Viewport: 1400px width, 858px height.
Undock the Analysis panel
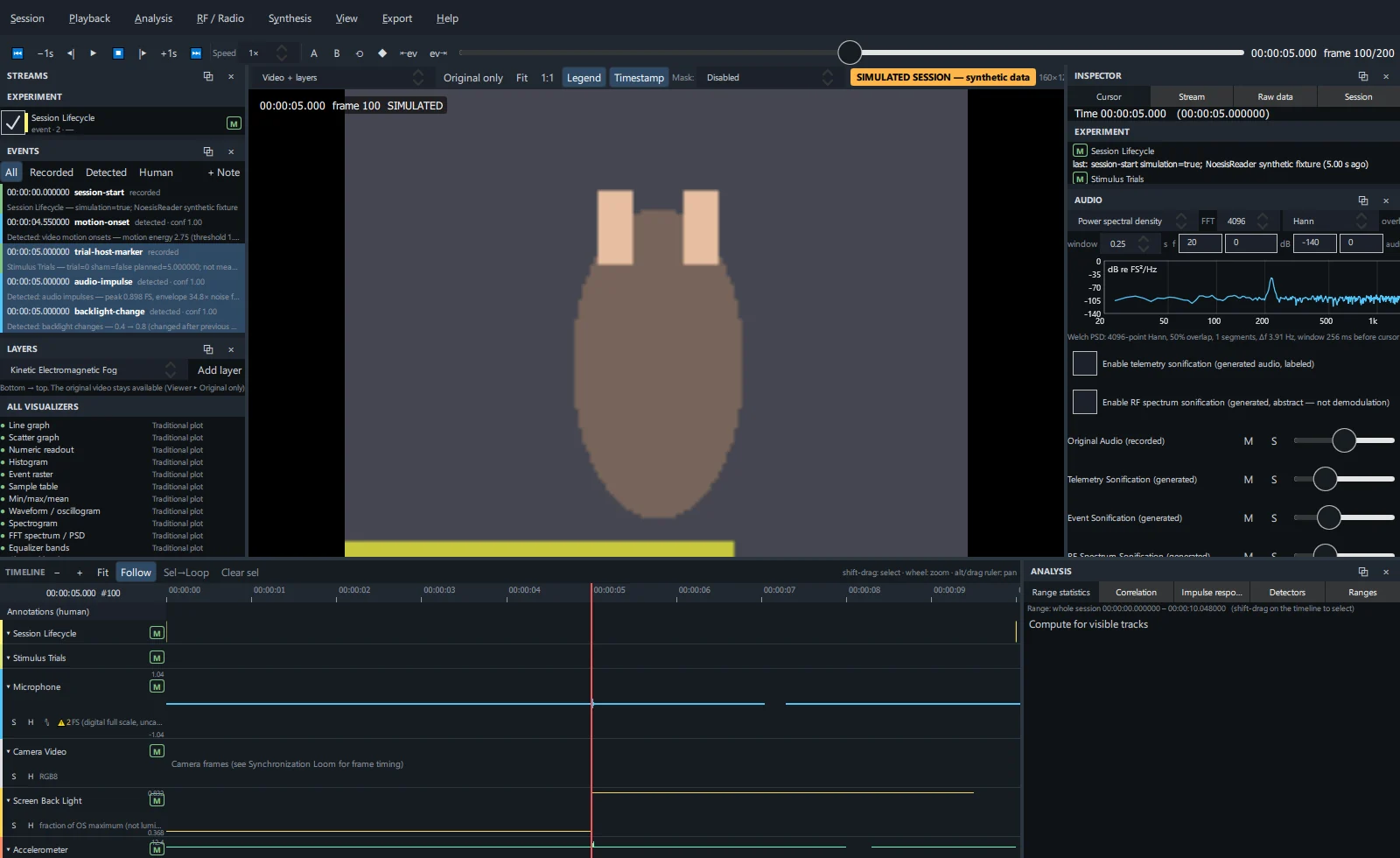1363,572
